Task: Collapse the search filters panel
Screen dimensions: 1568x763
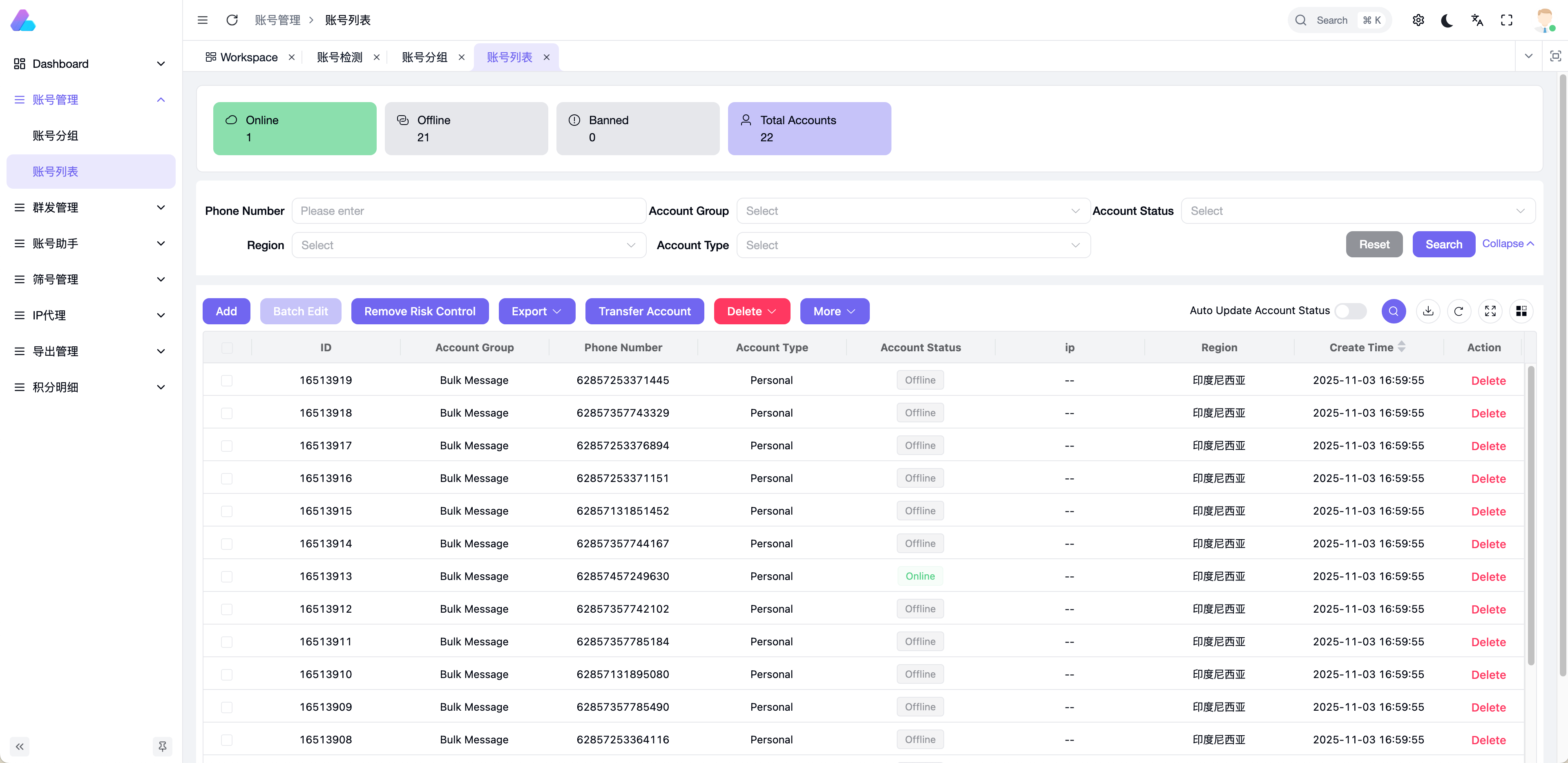Action: [1508, 243]
